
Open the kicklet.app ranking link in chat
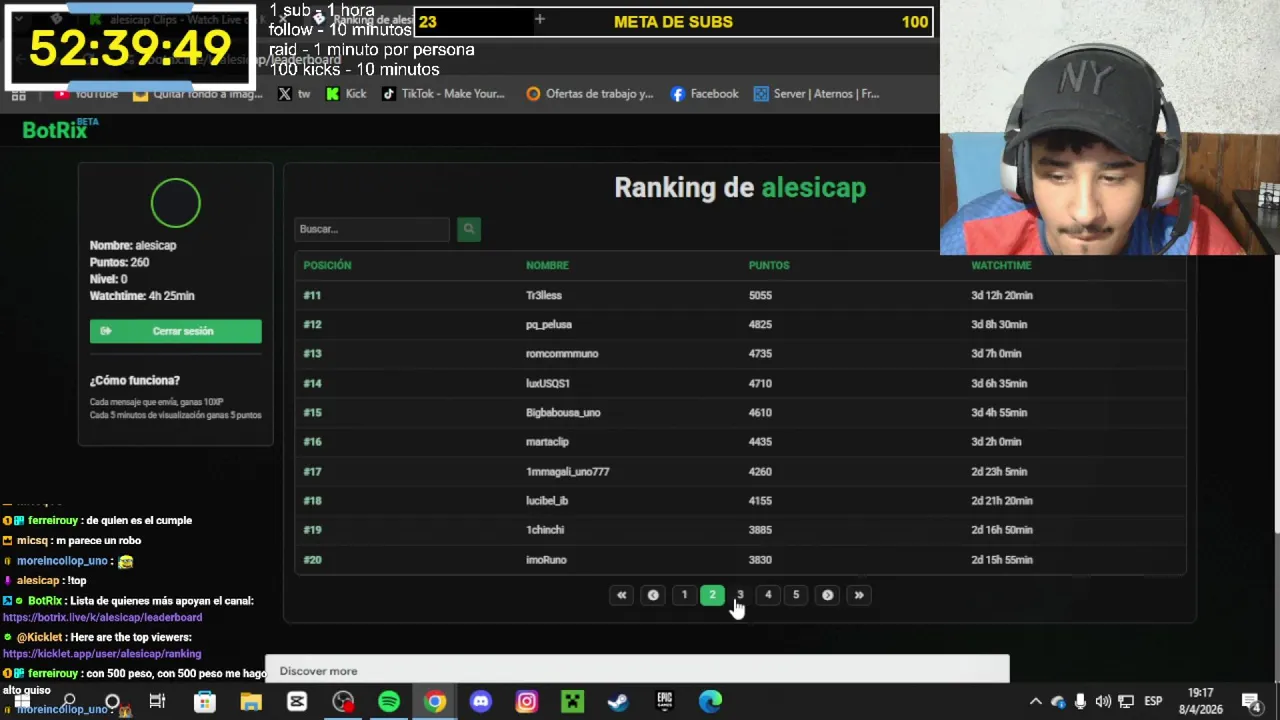click(x=102, y=654)
